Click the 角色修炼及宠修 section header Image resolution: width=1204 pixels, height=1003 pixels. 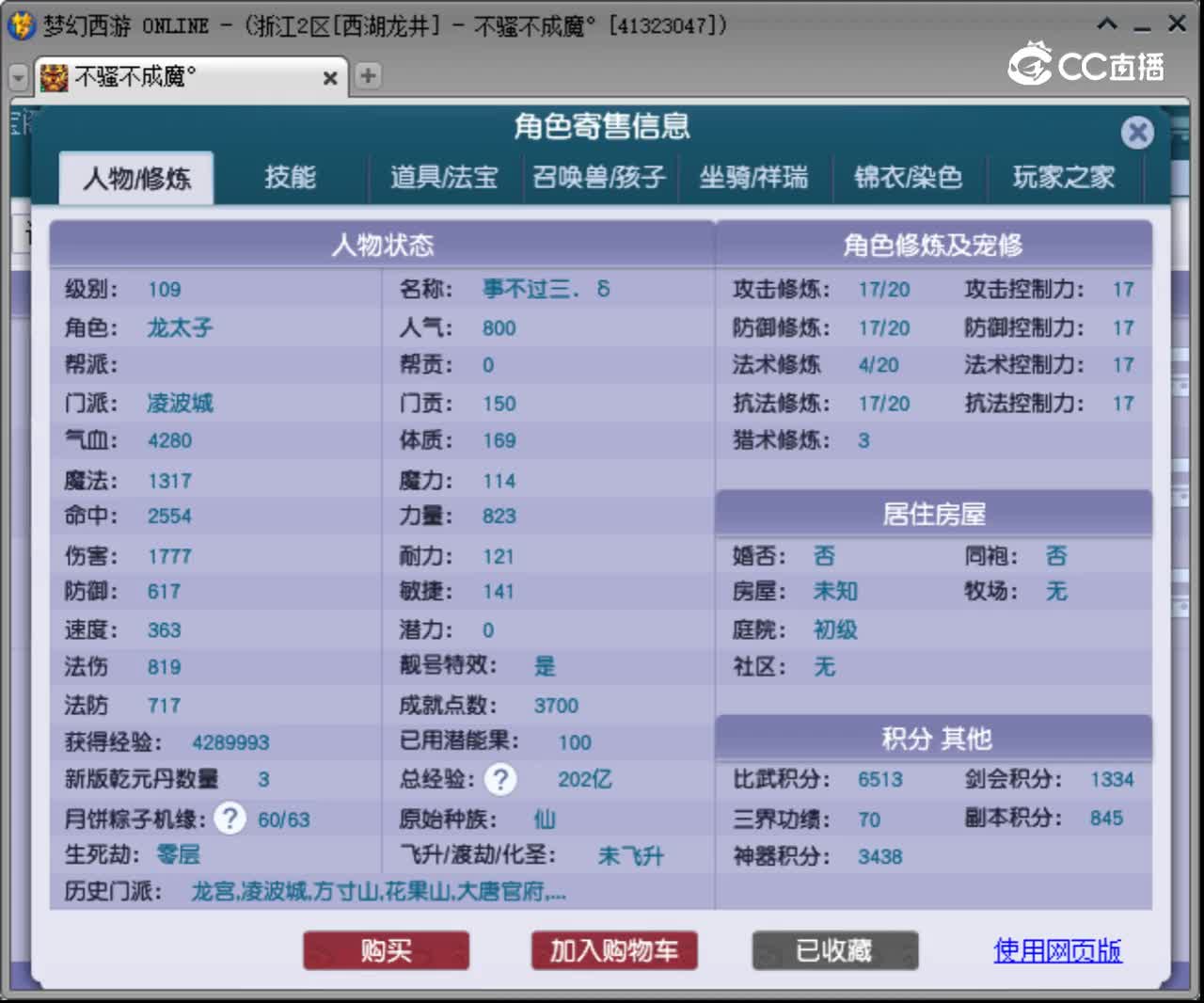click(x=933, y=245)
